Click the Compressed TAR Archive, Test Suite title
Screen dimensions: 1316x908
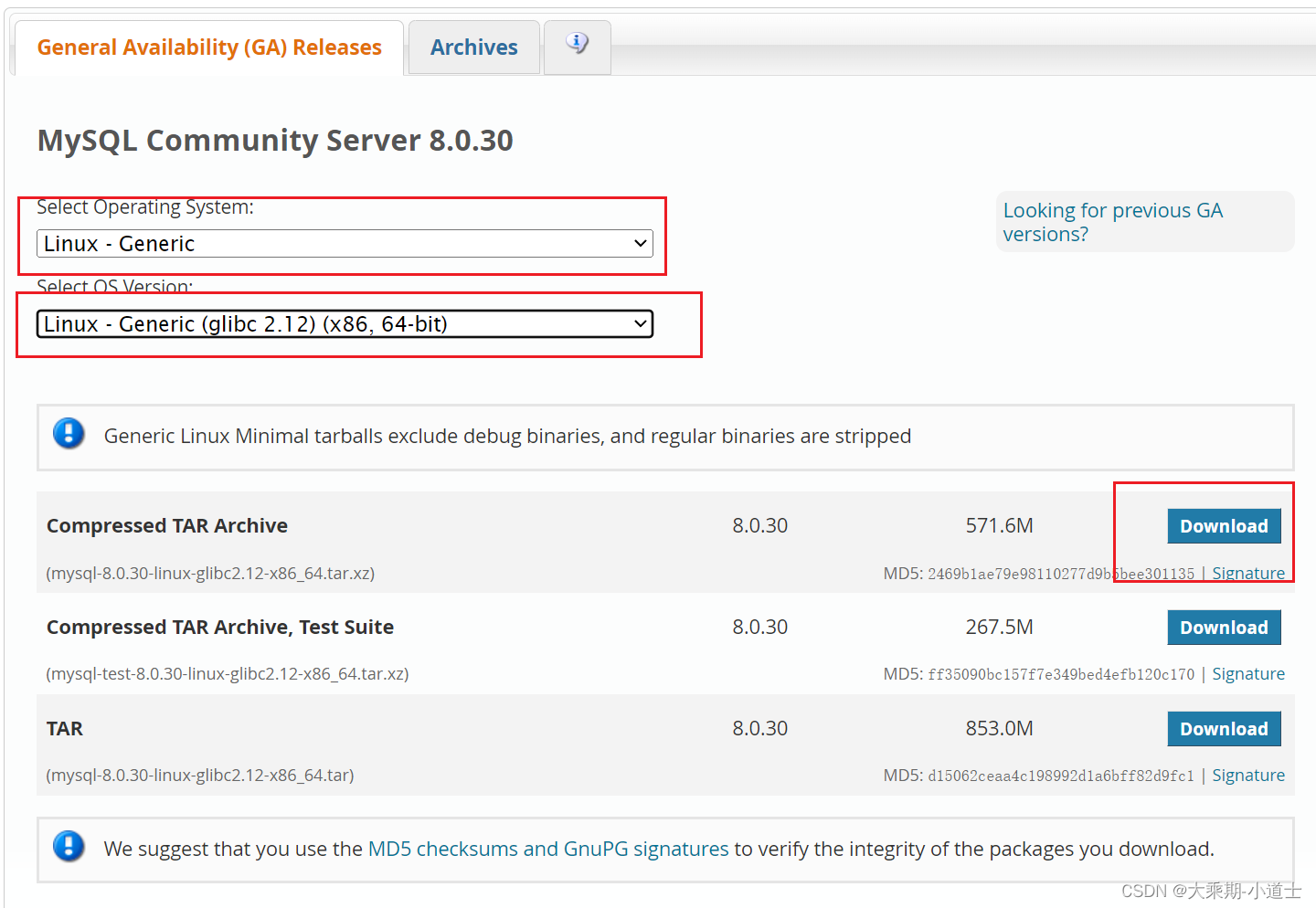[220, 628]
